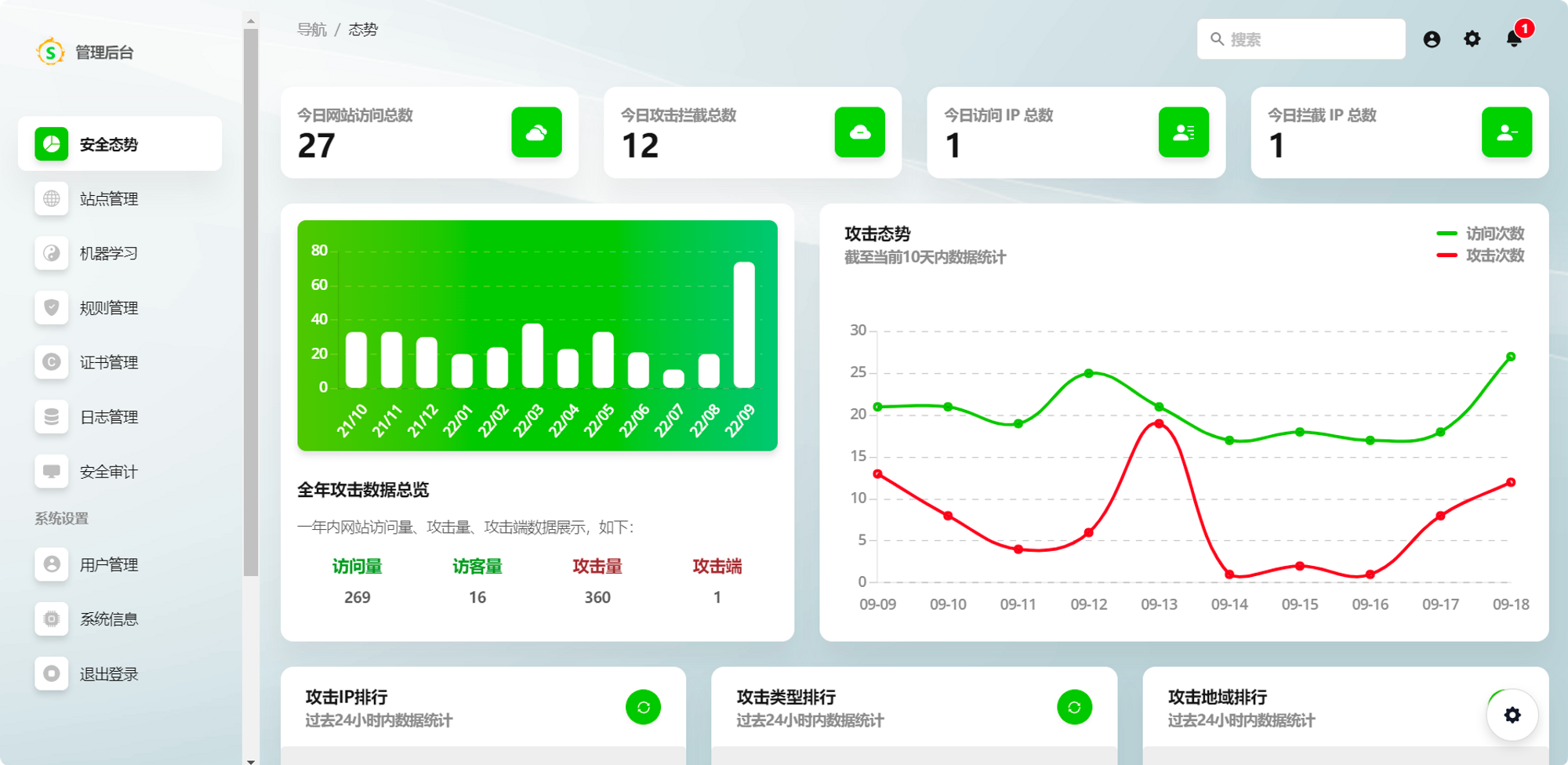Open 系统信息 in the sidebar
1568x765 pixels.
click(x=120, y=618)
